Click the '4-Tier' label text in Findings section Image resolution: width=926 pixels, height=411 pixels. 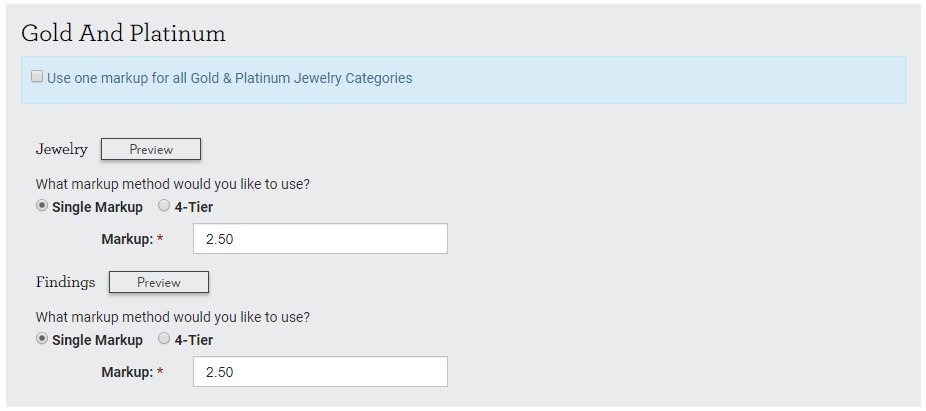[x=194, y=340]
